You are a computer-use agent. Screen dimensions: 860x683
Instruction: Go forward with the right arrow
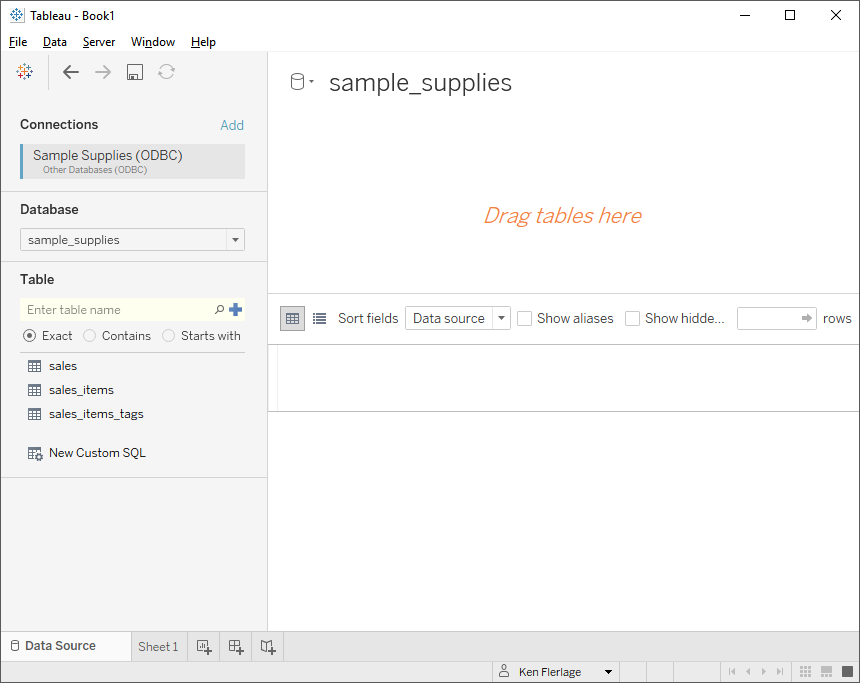tap(103, 72)
